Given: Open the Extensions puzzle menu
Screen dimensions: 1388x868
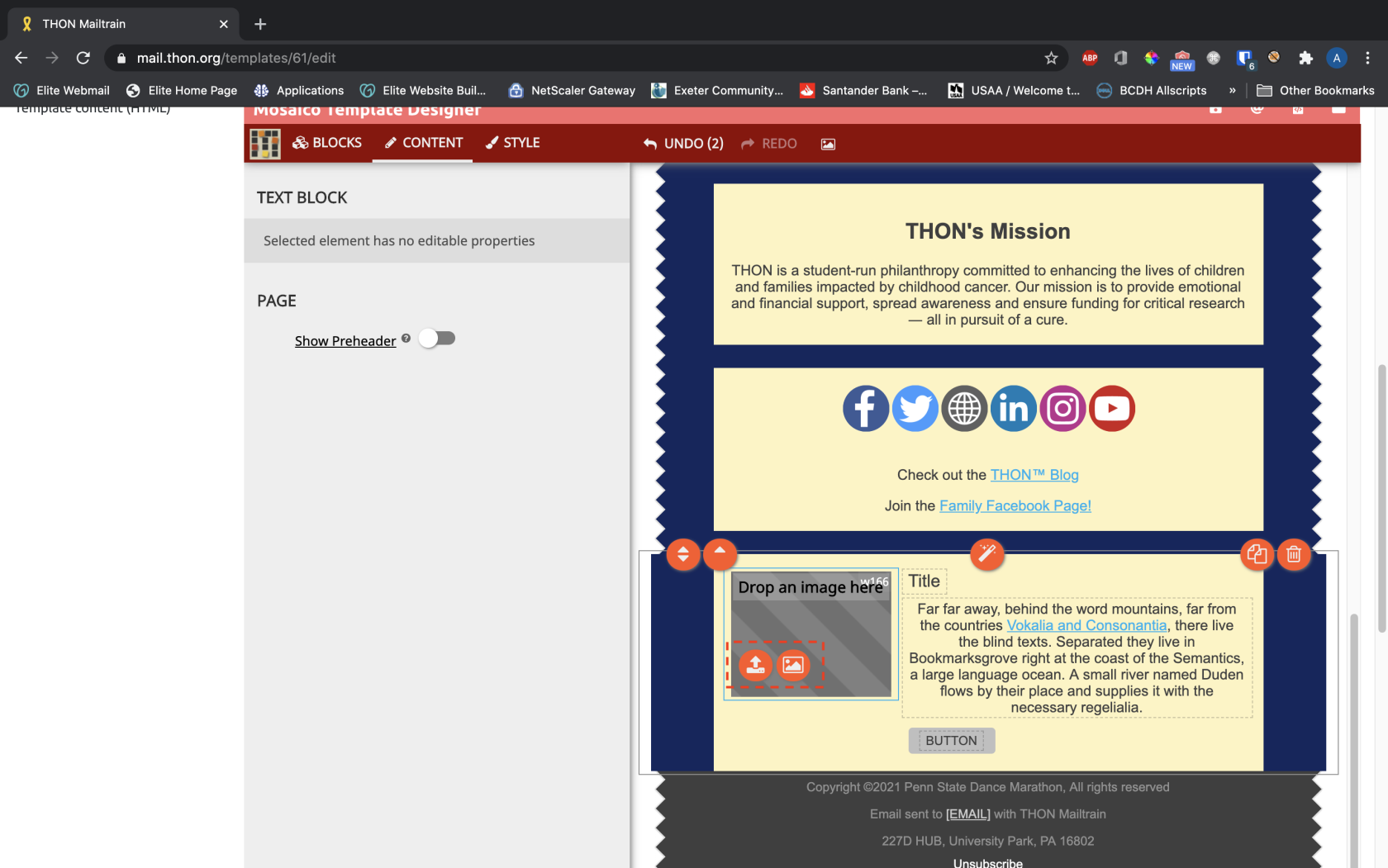Looking at the screenshot, I should click(1305, 58).
